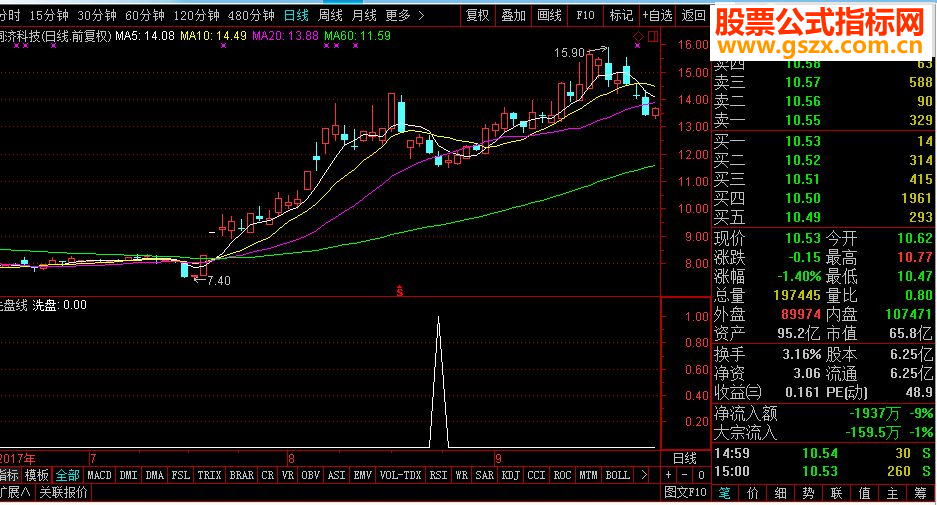Switch to the MTM indicator

point(587,476)
